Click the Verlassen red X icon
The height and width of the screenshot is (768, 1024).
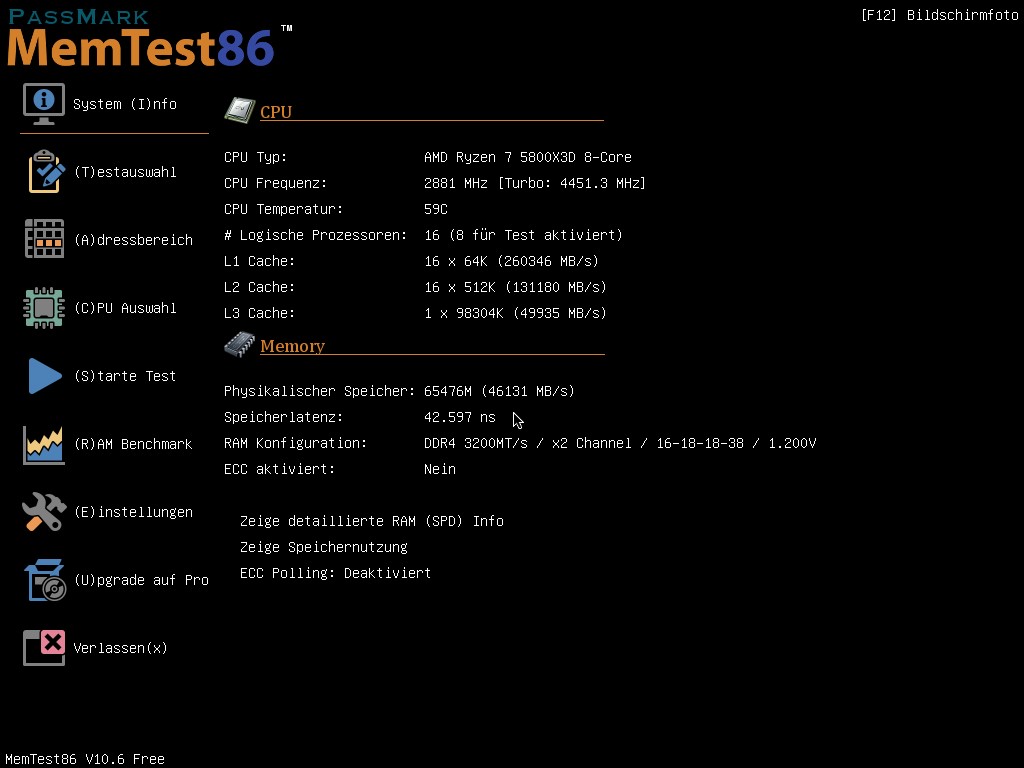point(44,648)
